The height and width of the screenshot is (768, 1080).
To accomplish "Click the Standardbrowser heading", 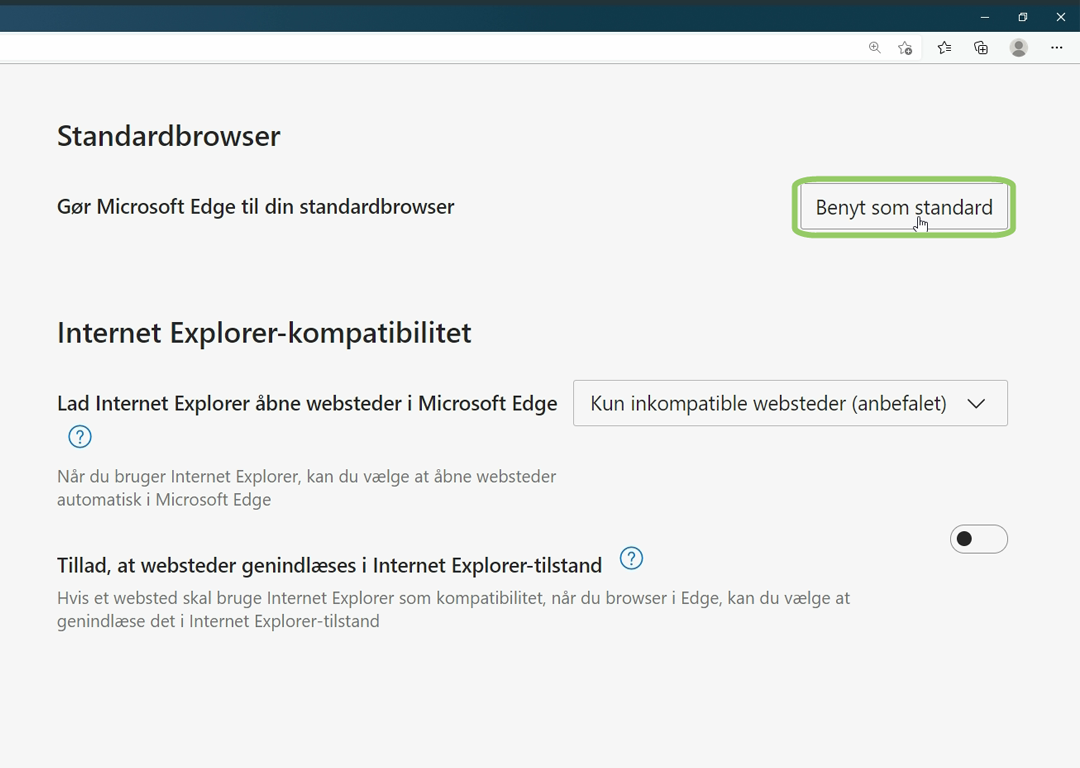I will (169, 136).
